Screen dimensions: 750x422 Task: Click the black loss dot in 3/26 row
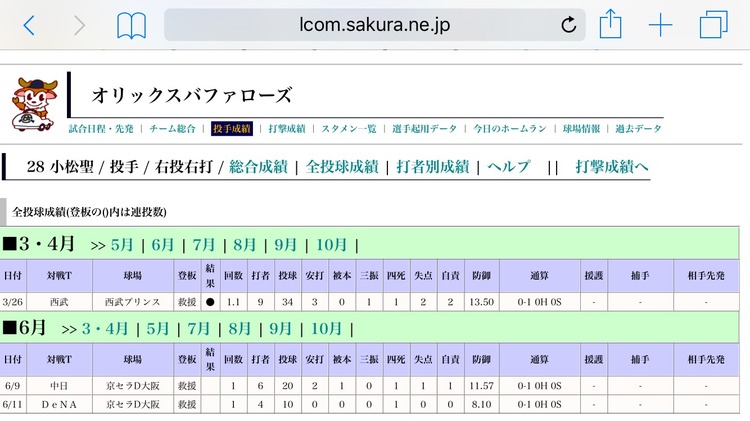[x=210, y=302]
